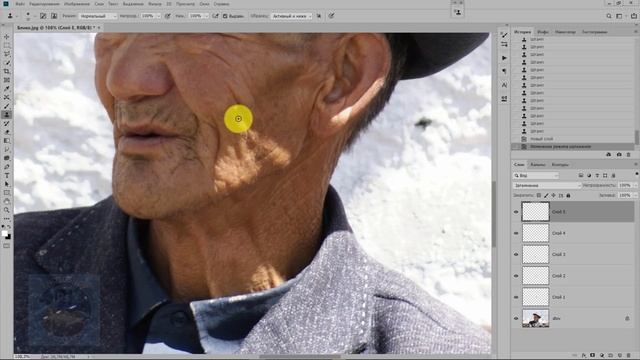Screen dimensions: 640x360
Task: Select the Path Selection arrow tool
Action: [x=7, y=184]
